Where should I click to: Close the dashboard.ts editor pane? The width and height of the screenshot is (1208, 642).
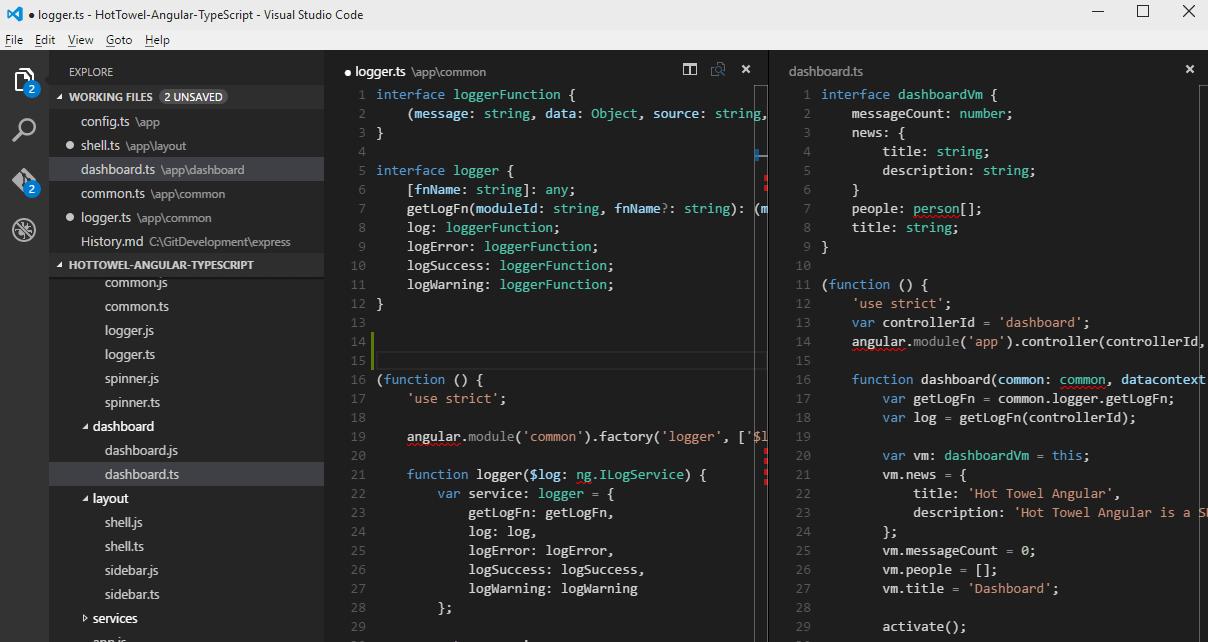[1190, 70]
